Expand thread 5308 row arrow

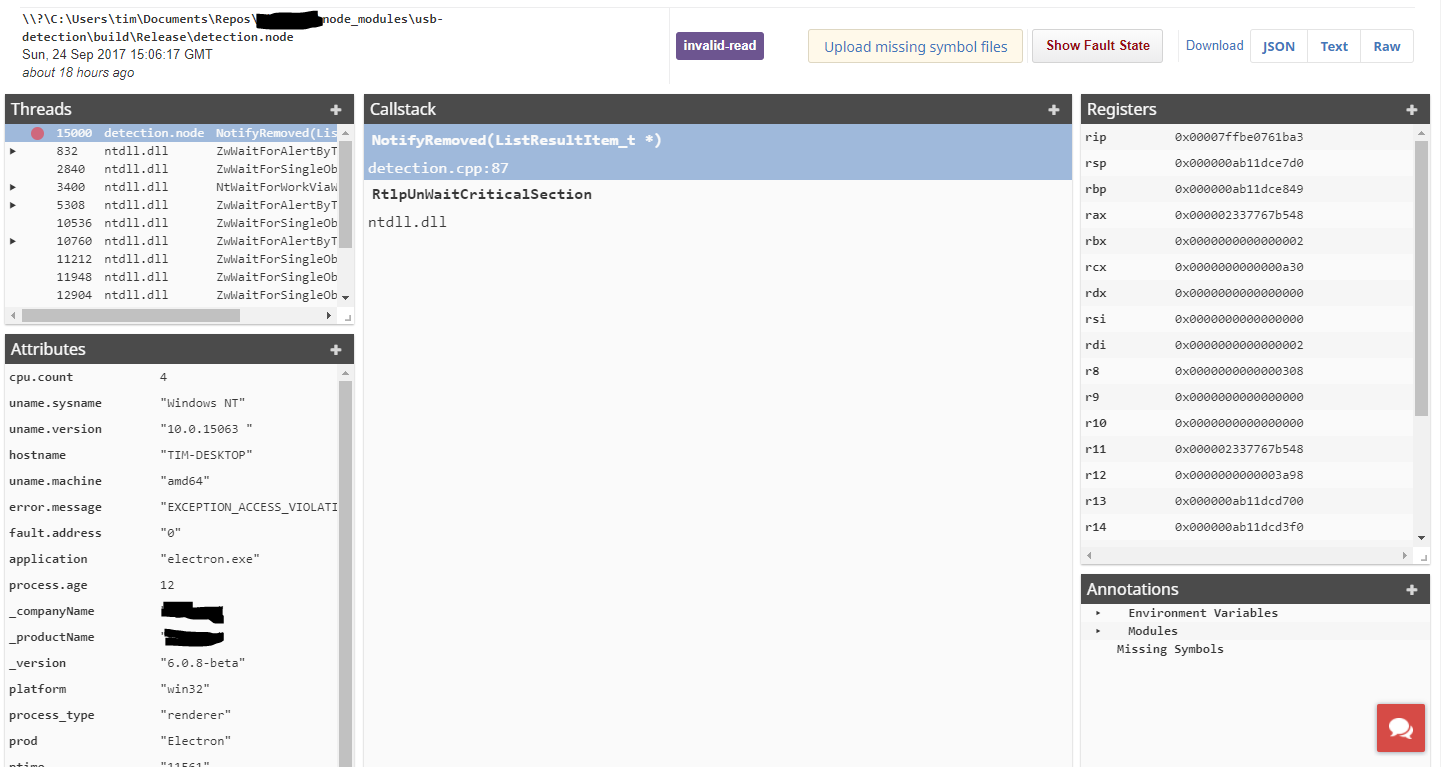tap(13, 205)
